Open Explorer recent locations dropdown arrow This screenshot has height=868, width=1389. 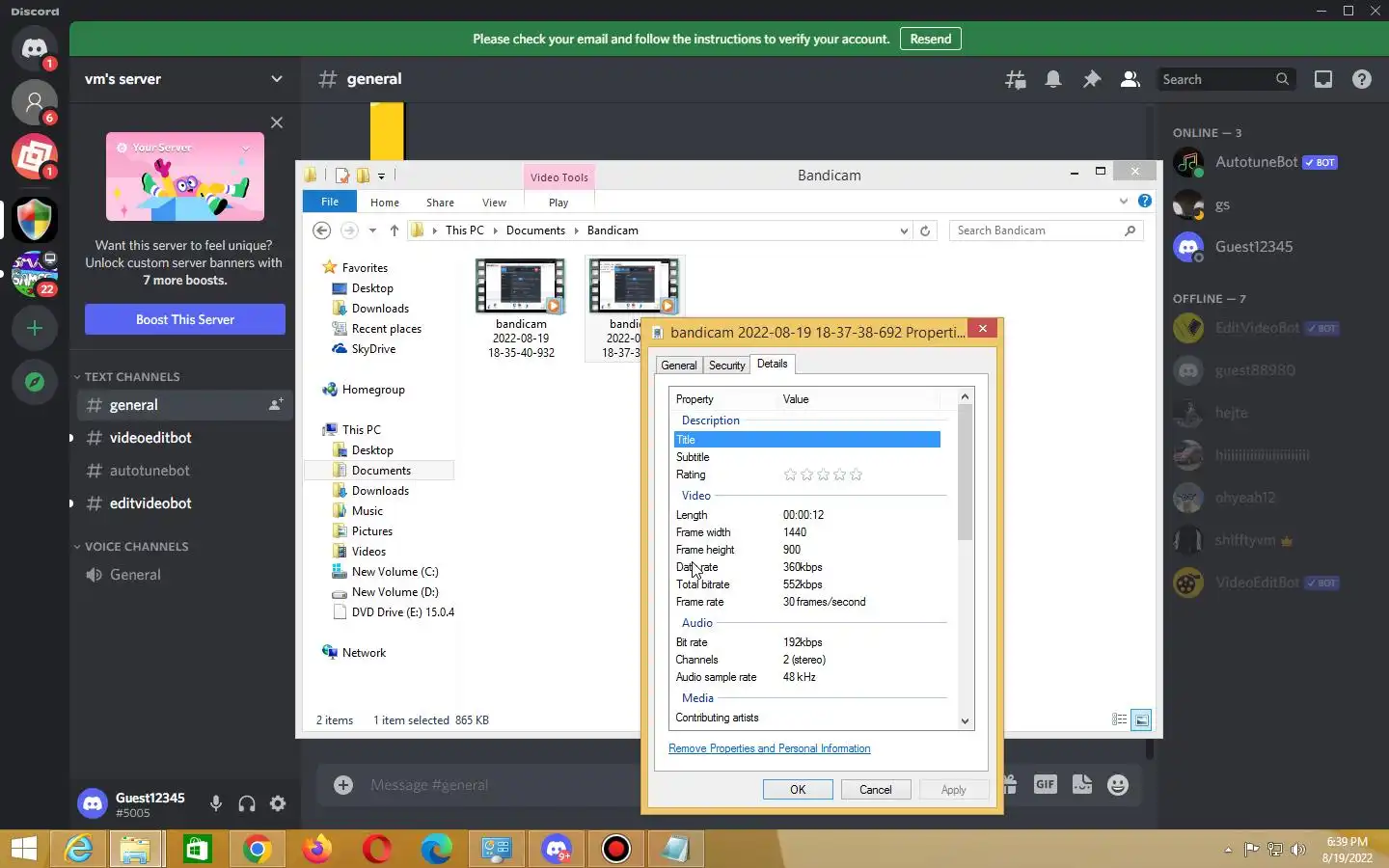click(x=374, y=231)
